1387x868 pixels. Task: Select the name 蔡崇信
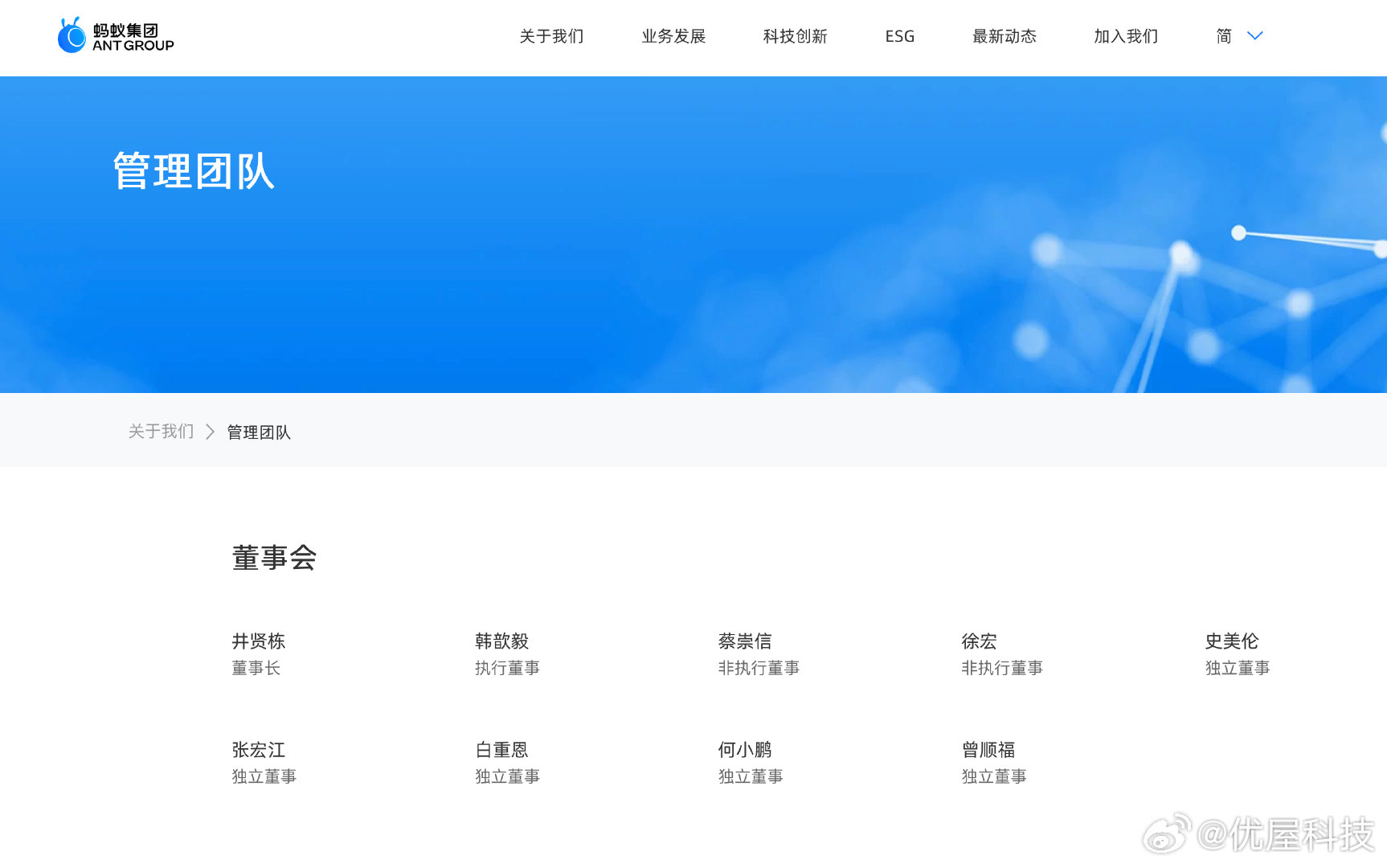745,641
